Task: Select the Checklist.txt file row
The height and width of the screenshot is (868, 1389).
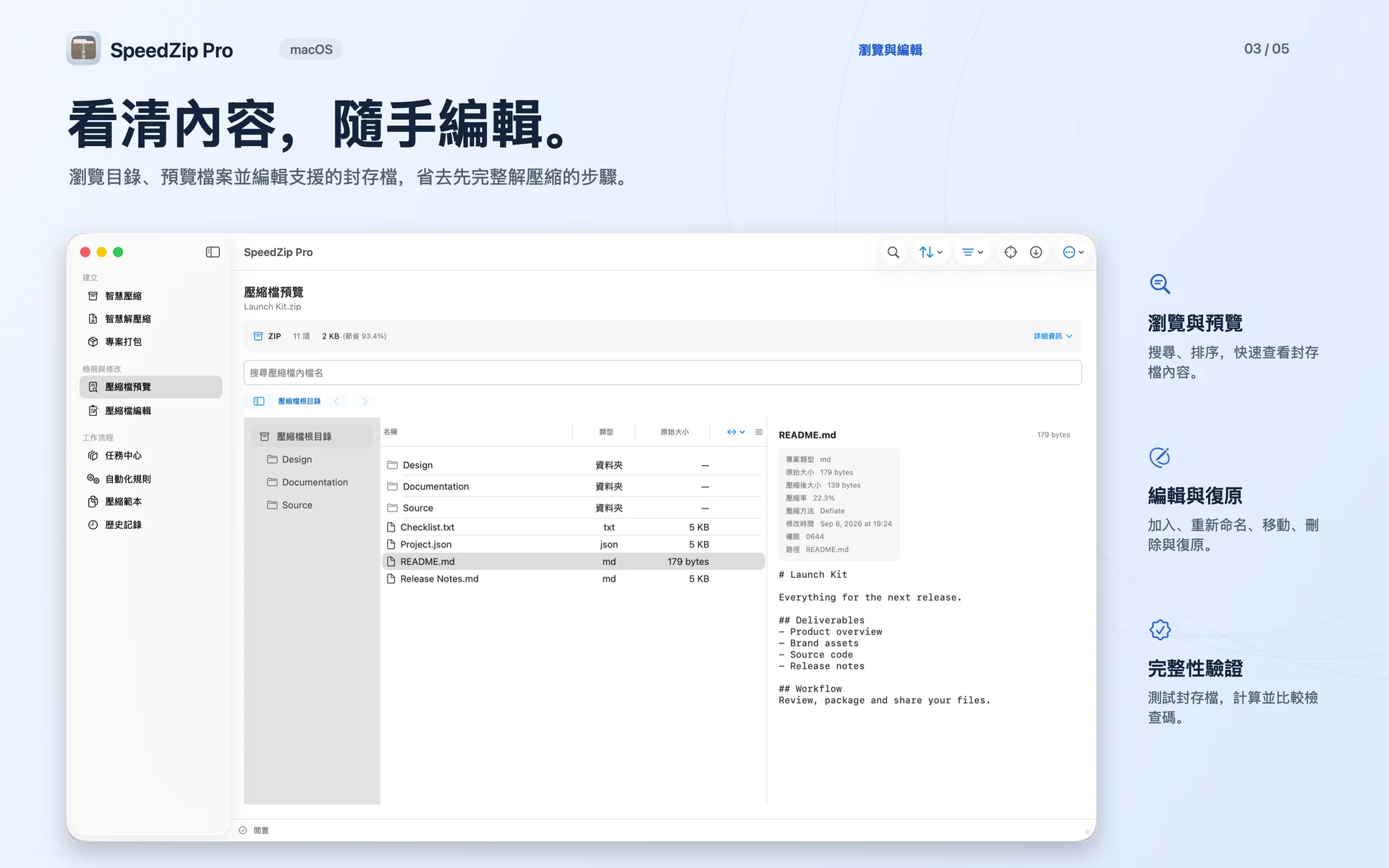Action: point(573,527)
